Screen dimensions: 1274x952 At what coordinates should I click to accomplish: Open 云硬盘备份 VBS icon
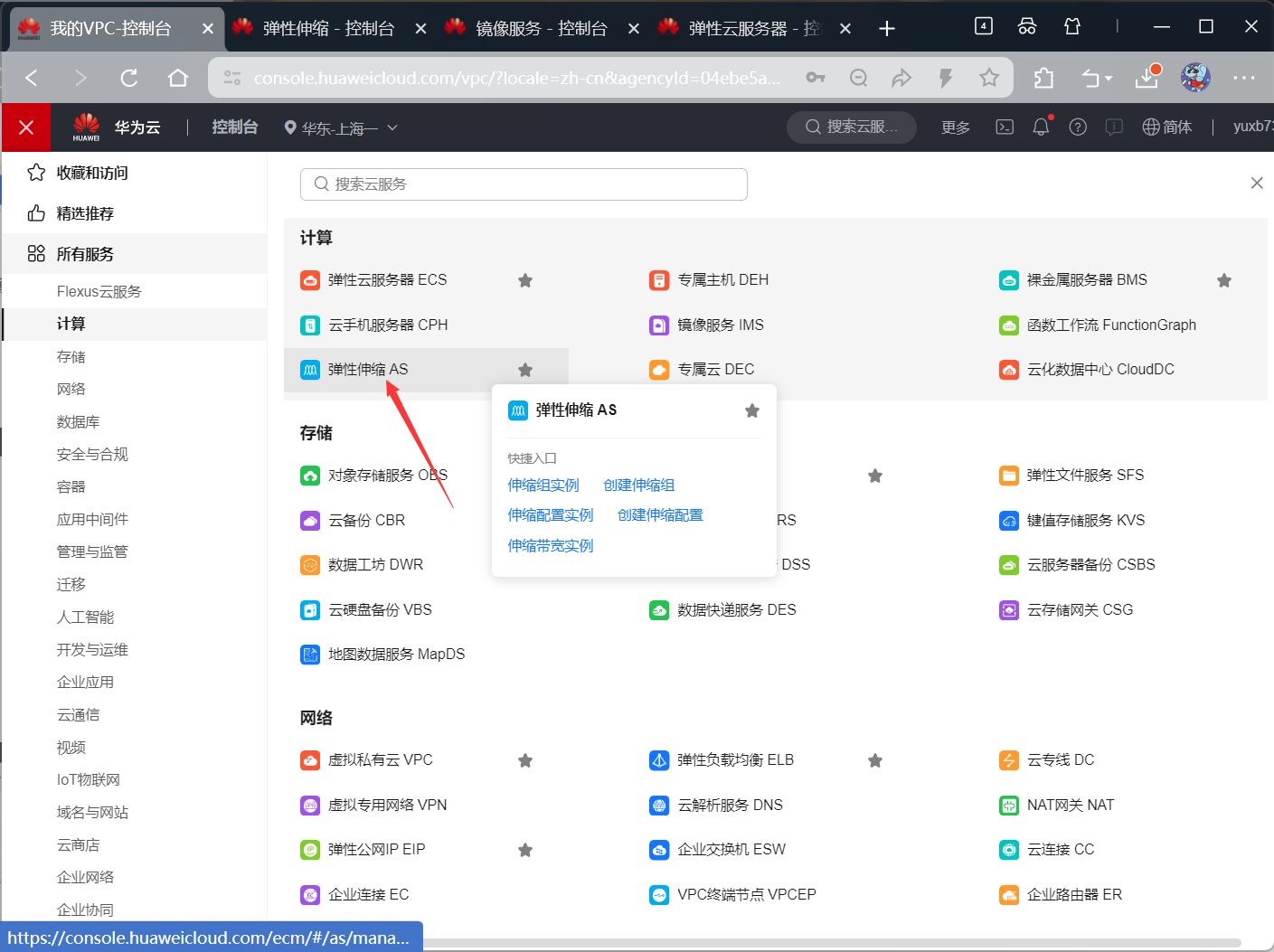click(310, 610)
